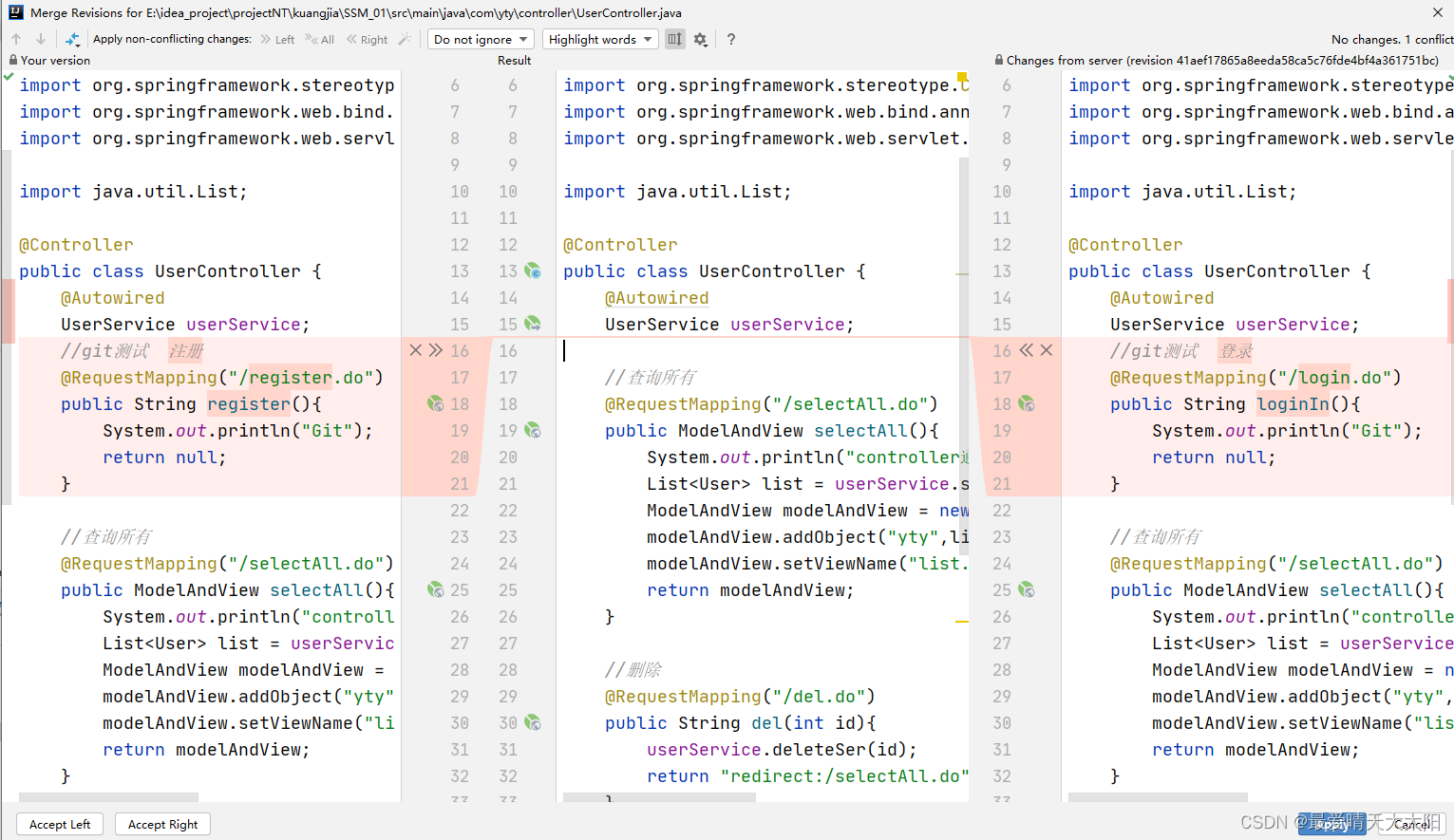This screenshot has height=840, width=1454.
Task: Click lock icon beside 'Changes from server'
Action: pyautogui.click(x=999, y=60)
